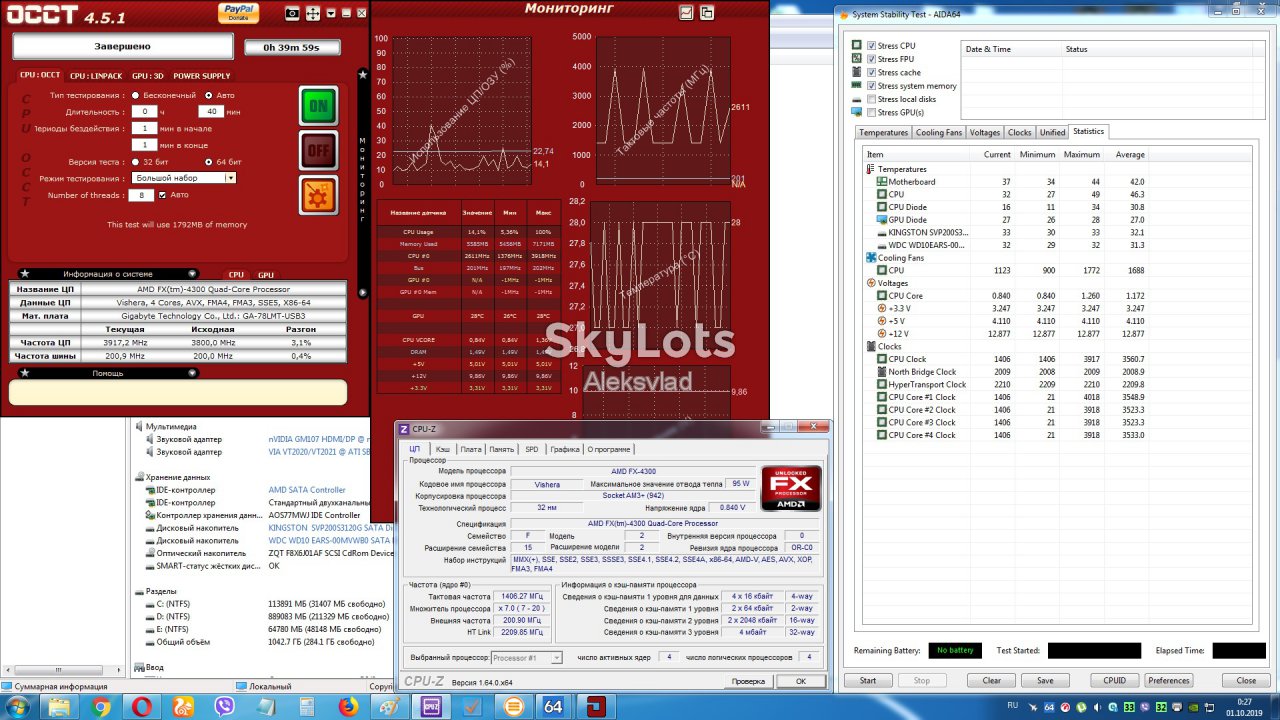Image resolution: width=1280 pixels, height=720 pixels.
Task: Toggle the Stress cache checkbox
Action: click(872, 72)
